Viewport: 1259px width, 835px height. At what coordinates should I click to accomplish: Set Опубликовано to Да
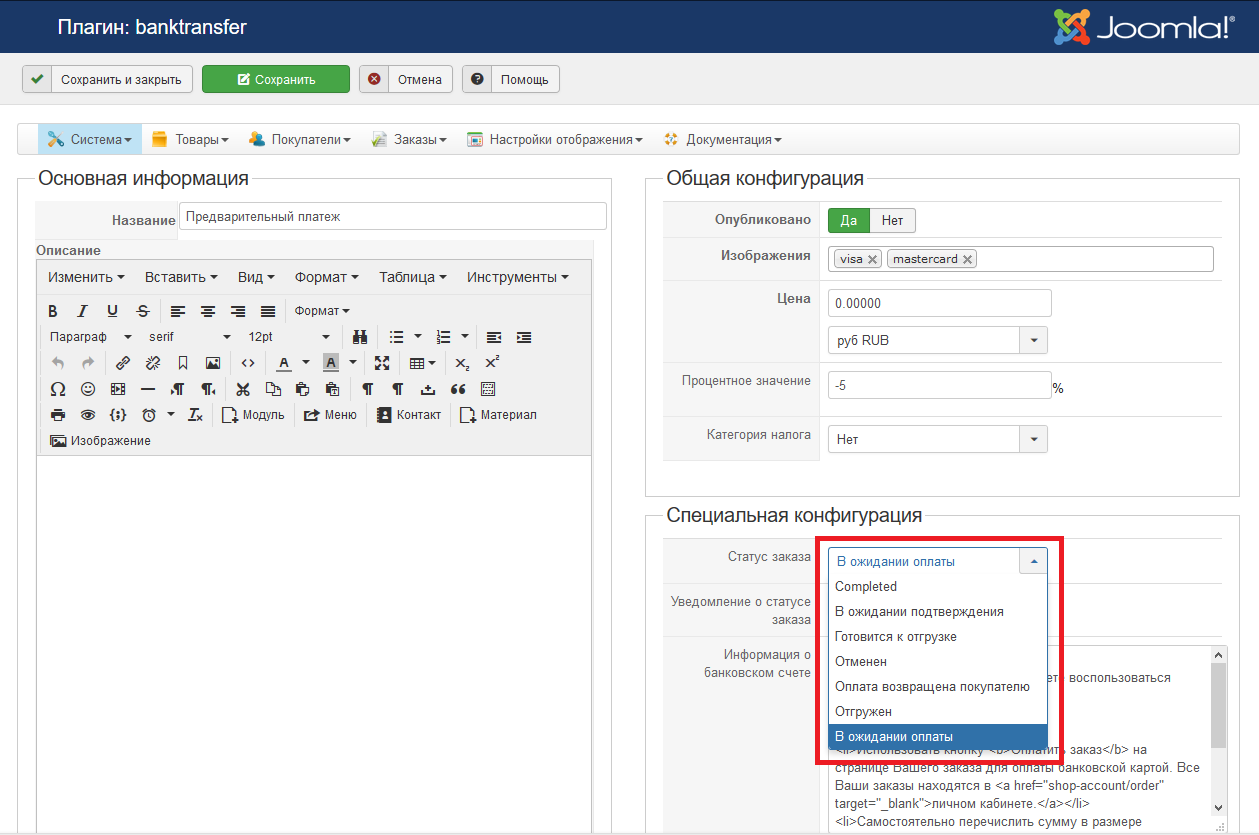(x=848, y=220)
